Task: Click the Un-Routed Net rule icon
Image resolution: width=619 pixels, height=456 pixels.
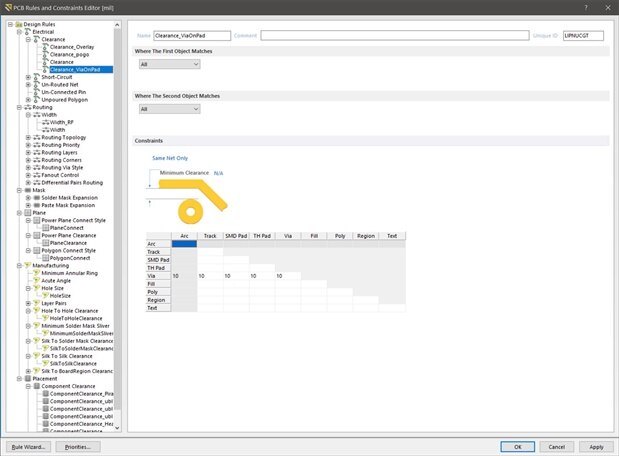Action: tap(37, 84)
